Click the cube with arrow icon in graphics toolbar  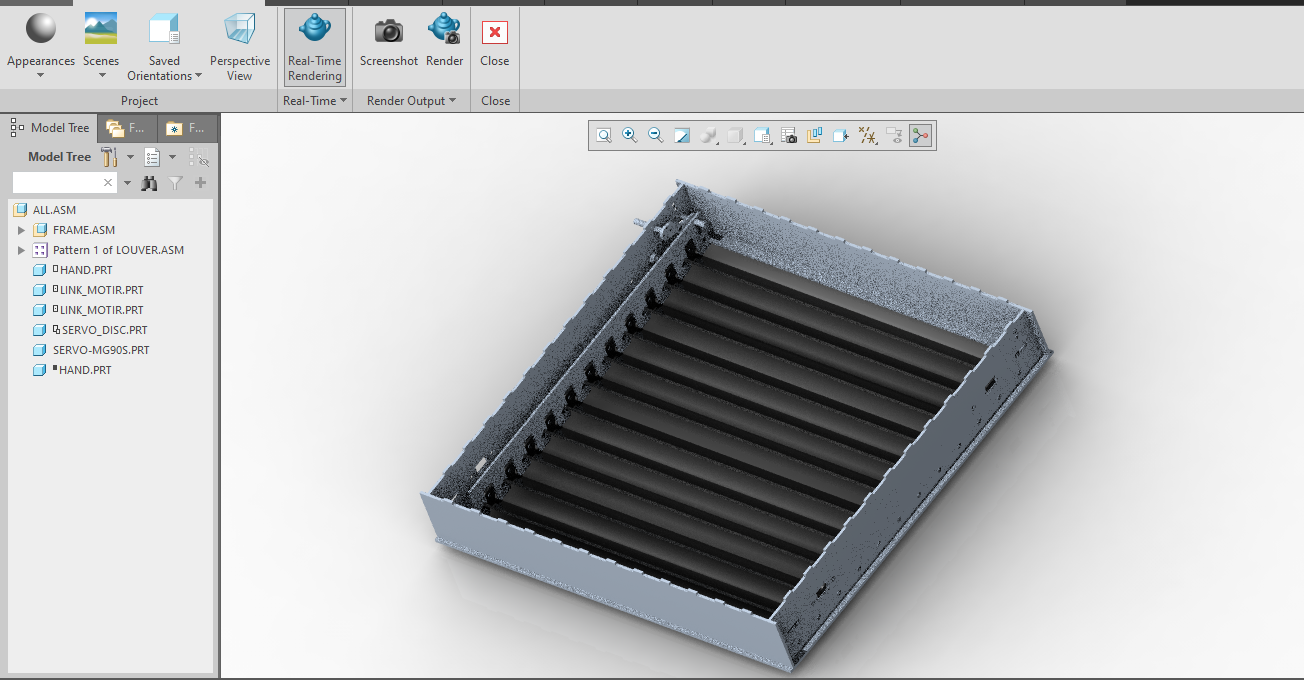coord(841,136)
